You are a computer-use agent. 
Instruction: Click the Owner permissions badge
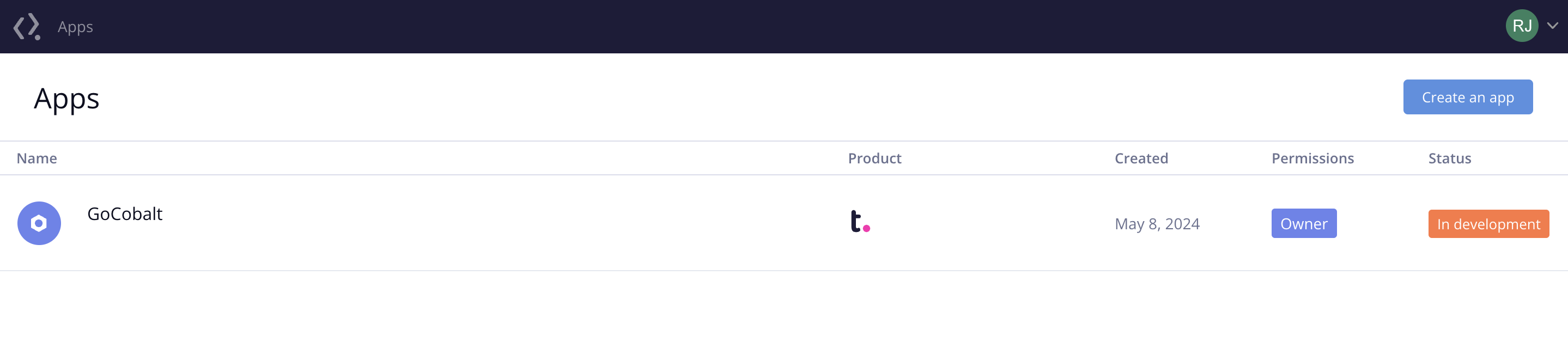tap(1304, 223)
